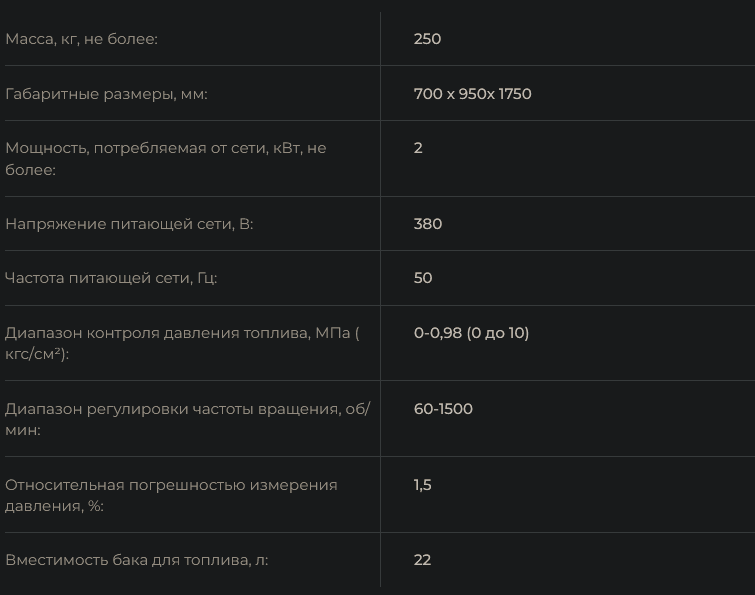Click the 'Вместимость бака для топлива, л:' label
Screen dimensions: 755x595
pos(137,560)
